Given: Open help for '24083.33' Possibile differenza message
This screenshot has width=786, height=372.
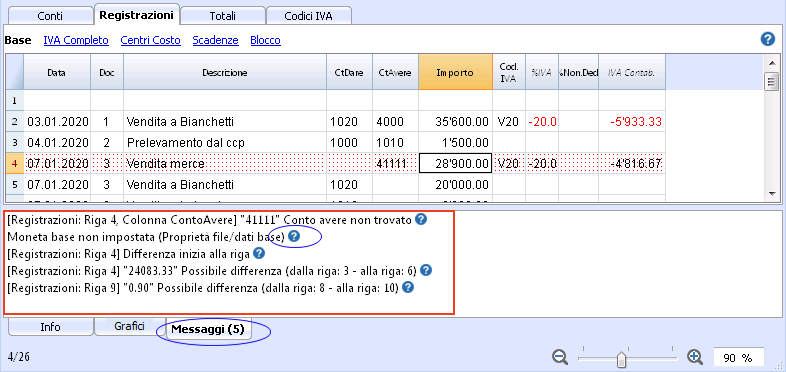Looking at the screenshot, I should (425, 271).
